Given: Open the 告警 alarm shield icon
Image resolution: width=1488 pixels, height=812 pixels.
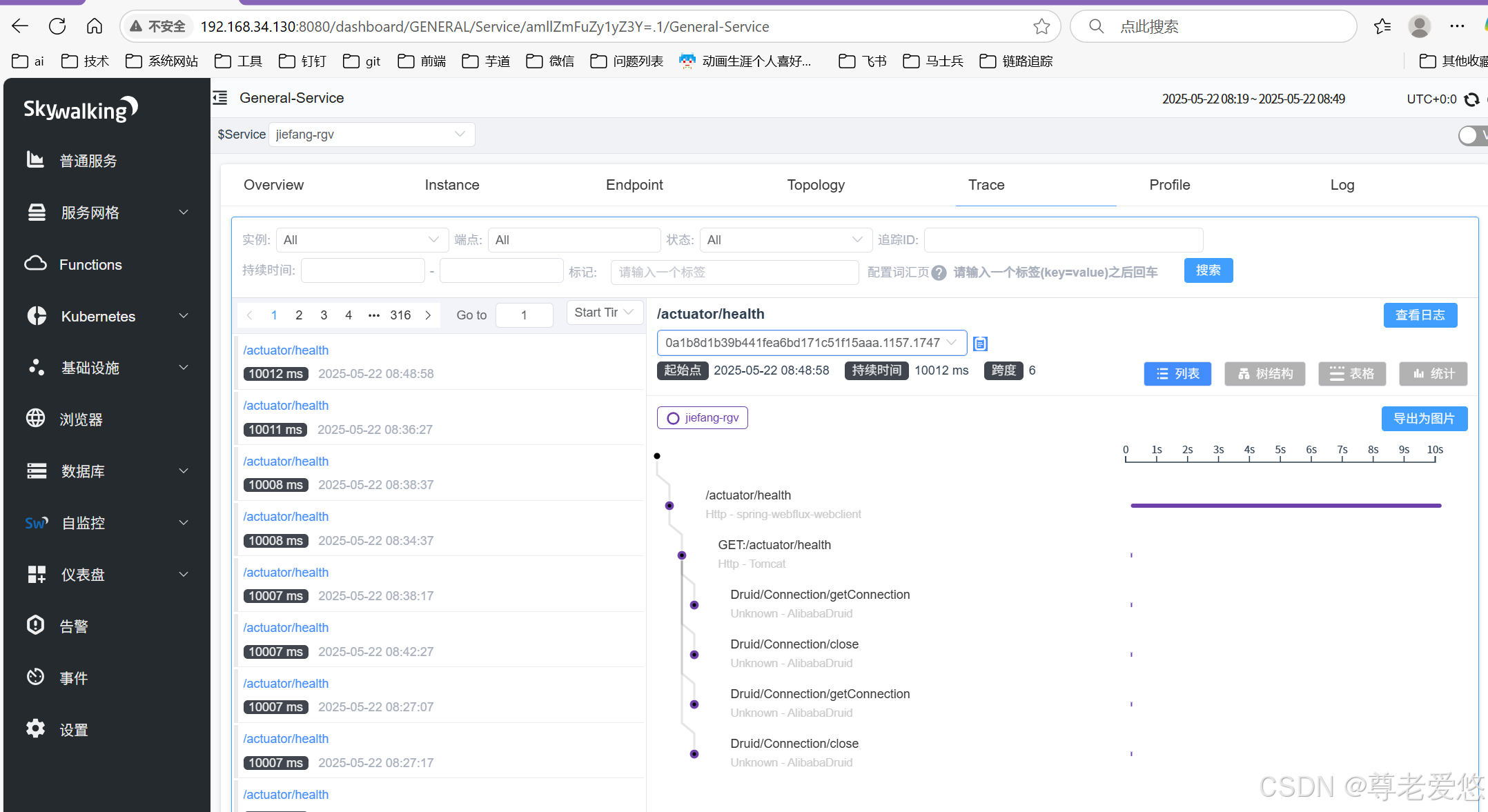Looking at the screenshot, I should click(35, 625).
